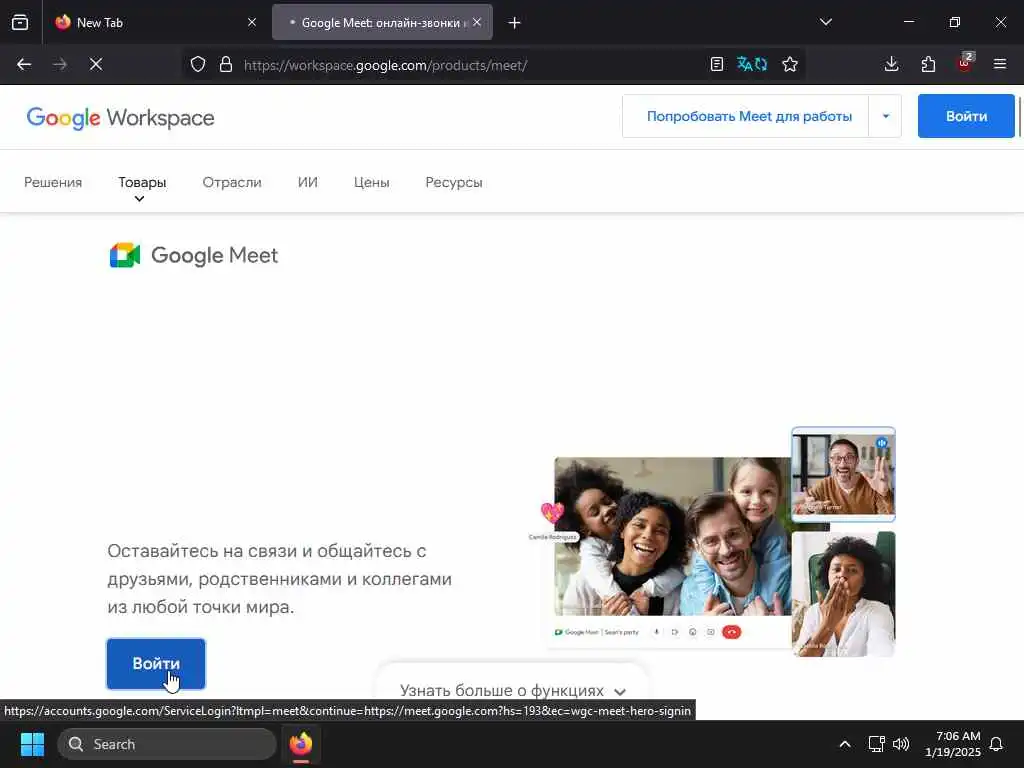Click the Firefox taskbar icon
The height and width of the screenshot is (768, 1024).
pyautogui.click(x=301, y=744)
